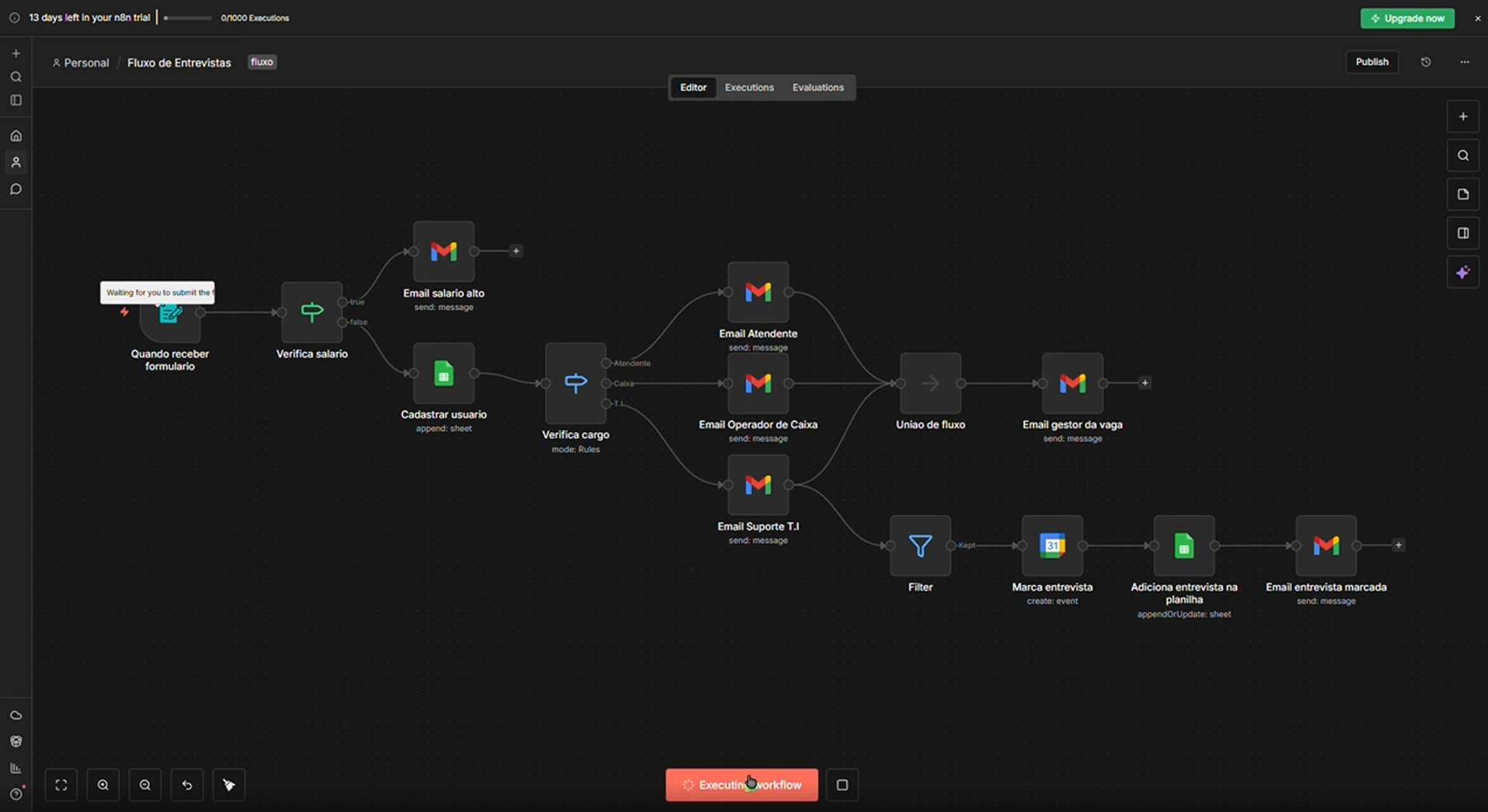Open the chat icon in the left sidebar
Image resolution: width=1488 pixels, height=812 pixels.
tap(16, 190)
